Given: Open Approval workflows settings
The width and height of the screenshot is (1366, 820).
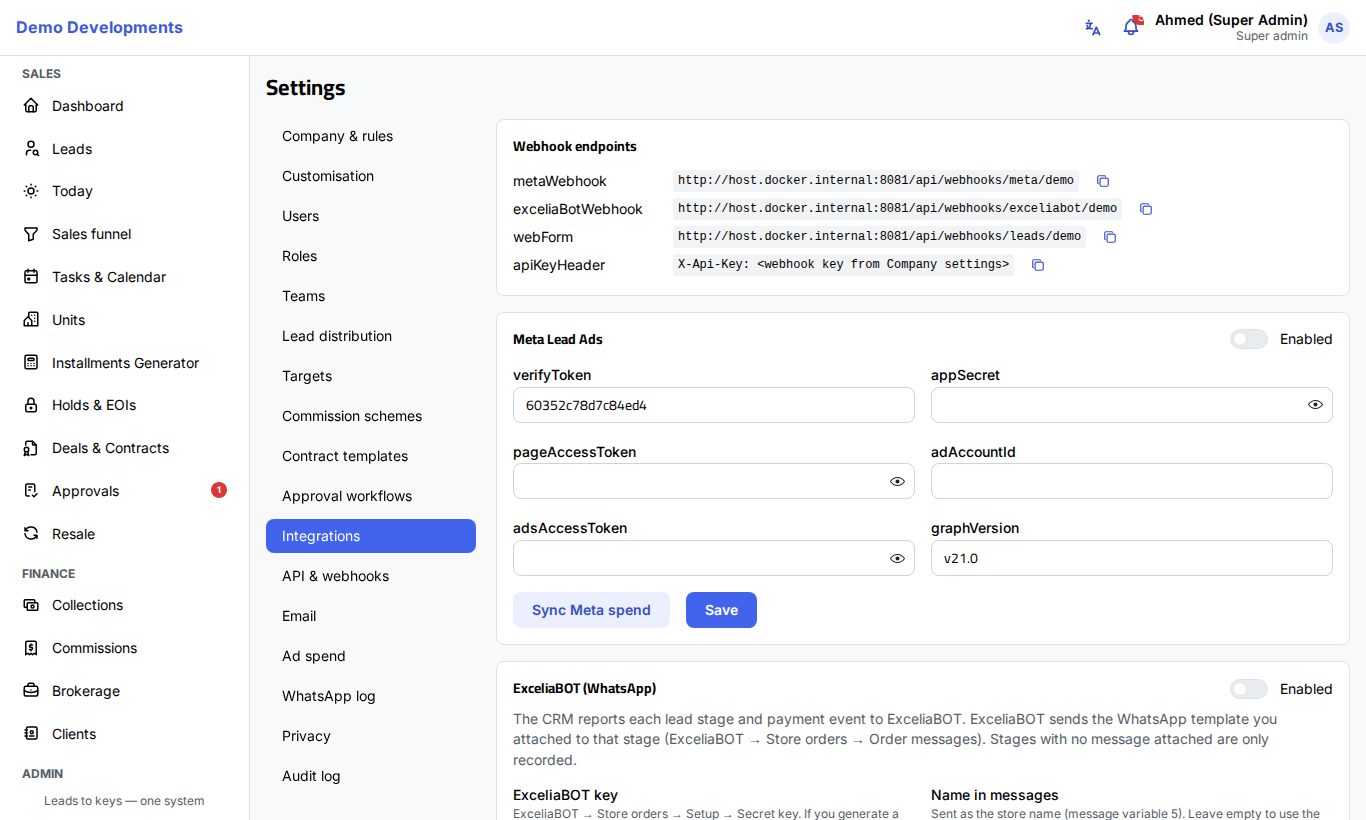Looking at the screenshot, I should click(371, 496).
